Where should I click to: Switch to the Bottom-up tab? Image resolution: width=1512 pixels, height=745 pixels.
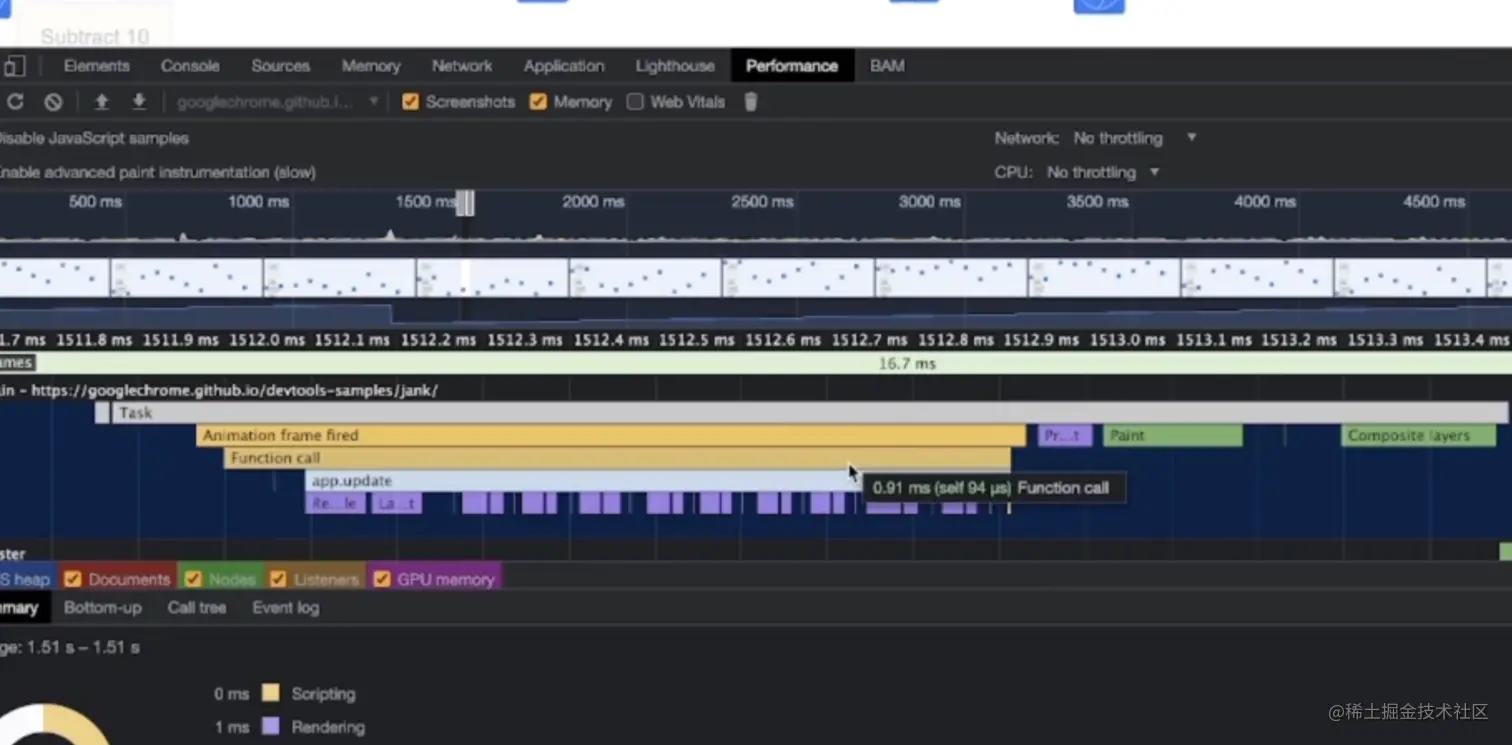(103, 608)
